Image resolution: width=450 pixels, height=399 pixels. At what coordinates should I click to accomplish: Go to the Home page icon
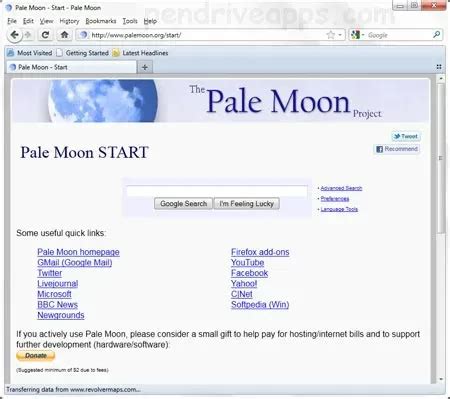(x=64, y=35)
